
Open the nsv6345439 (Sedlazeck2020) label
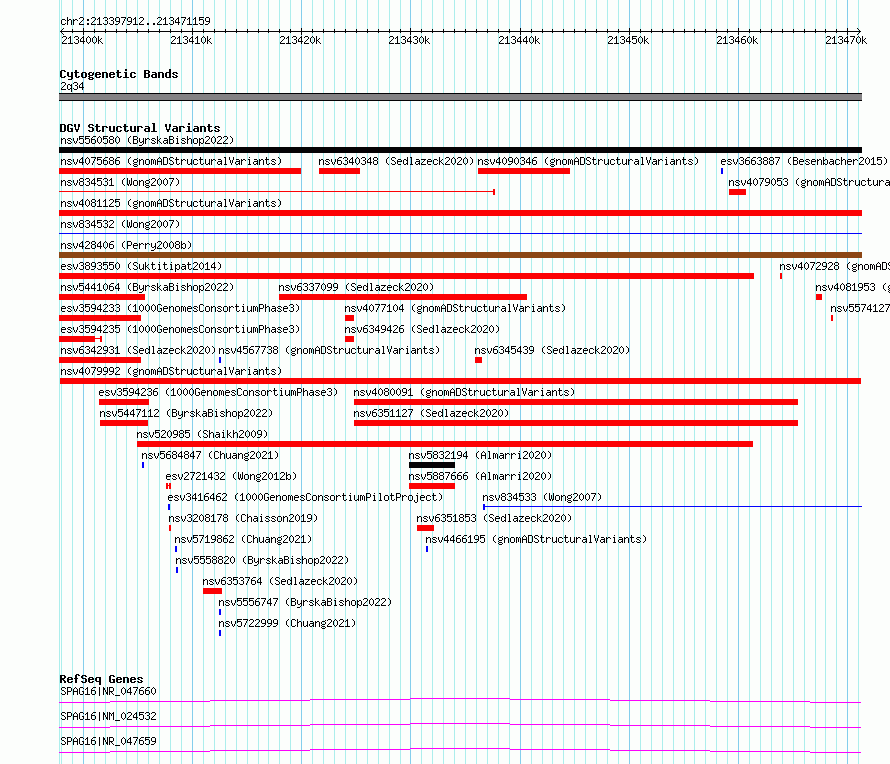click(552, 350)
